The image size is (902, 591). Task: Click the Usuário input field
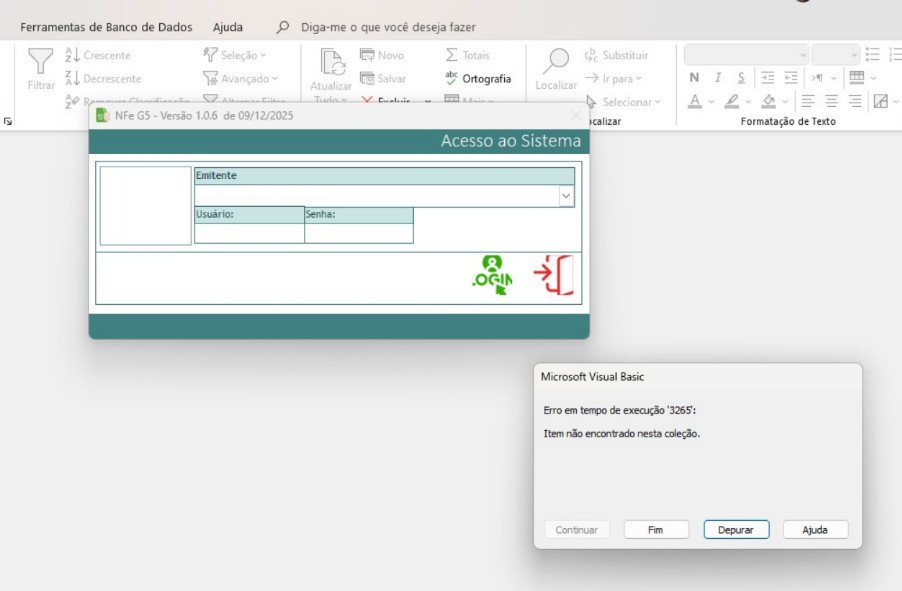[x=249, y=233]
